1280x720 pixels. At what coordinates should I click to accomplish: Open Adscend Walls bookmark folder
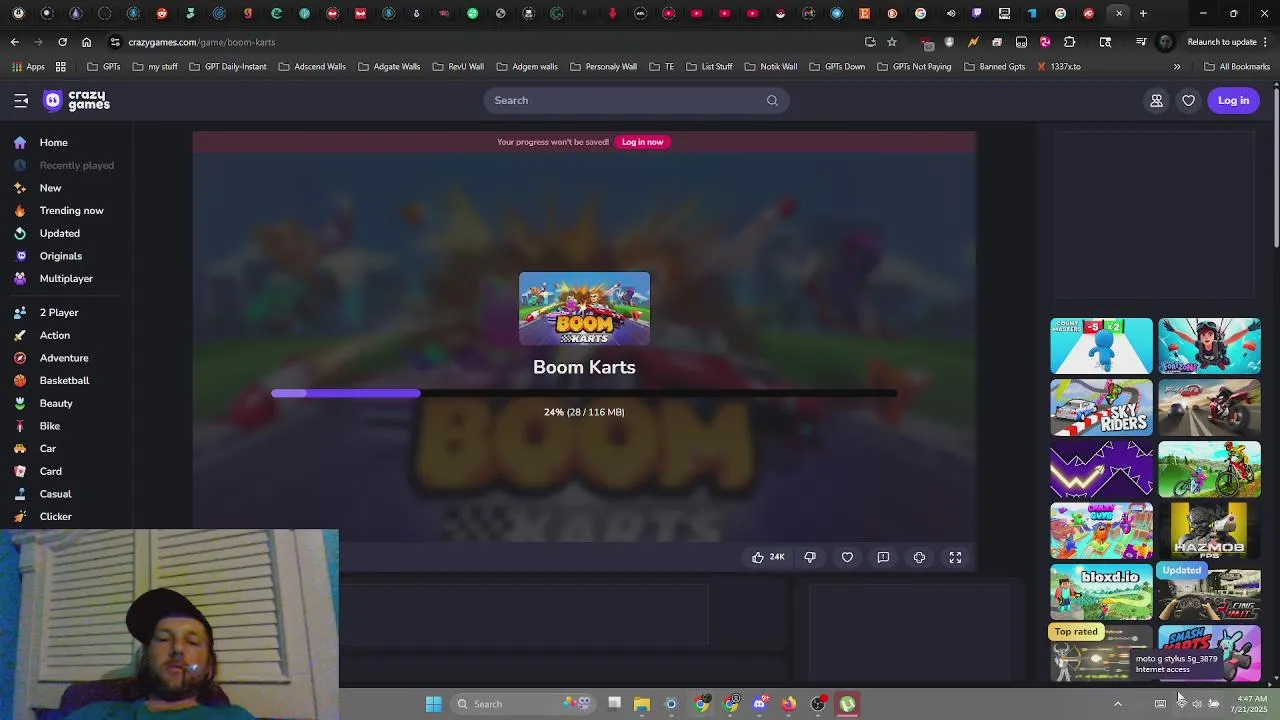click(312, 67)
